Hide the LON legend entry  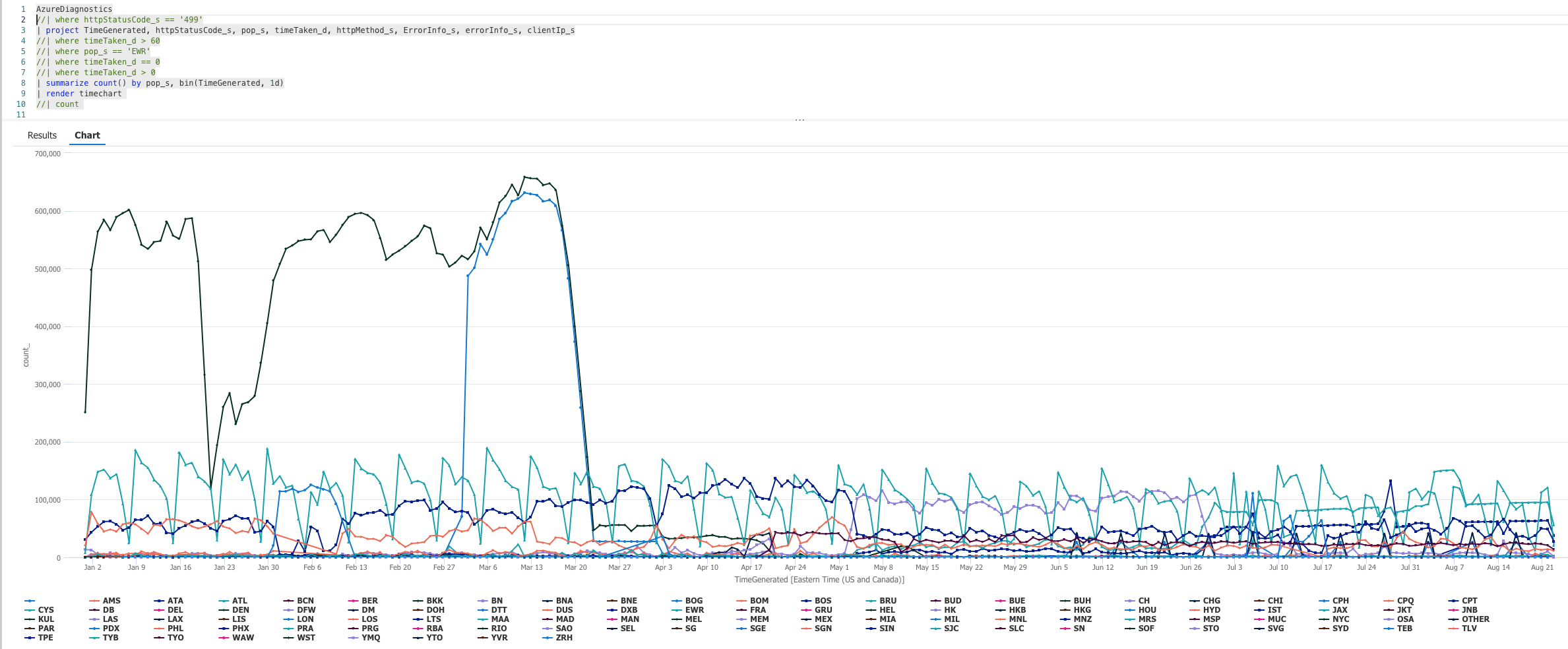click(298, 619)
